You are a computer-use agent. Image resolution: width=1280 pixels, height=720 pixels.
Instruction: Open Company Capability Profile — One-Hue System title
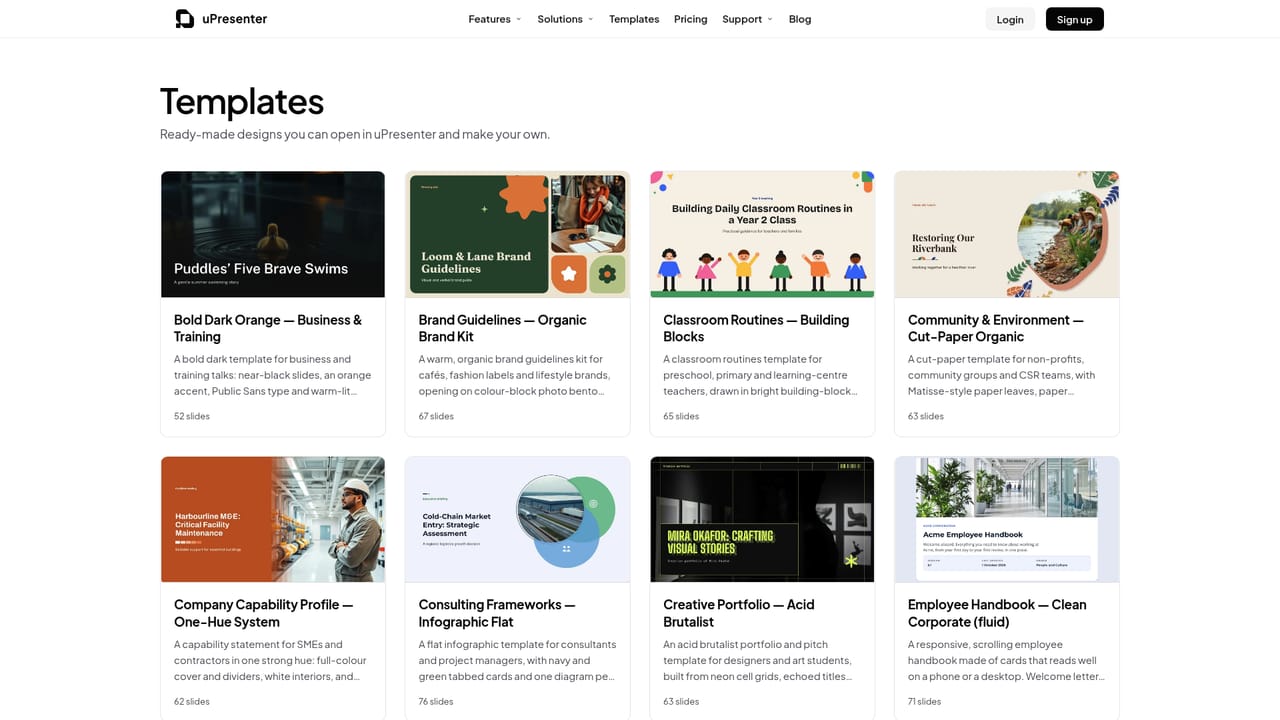[x=264, y=613]
